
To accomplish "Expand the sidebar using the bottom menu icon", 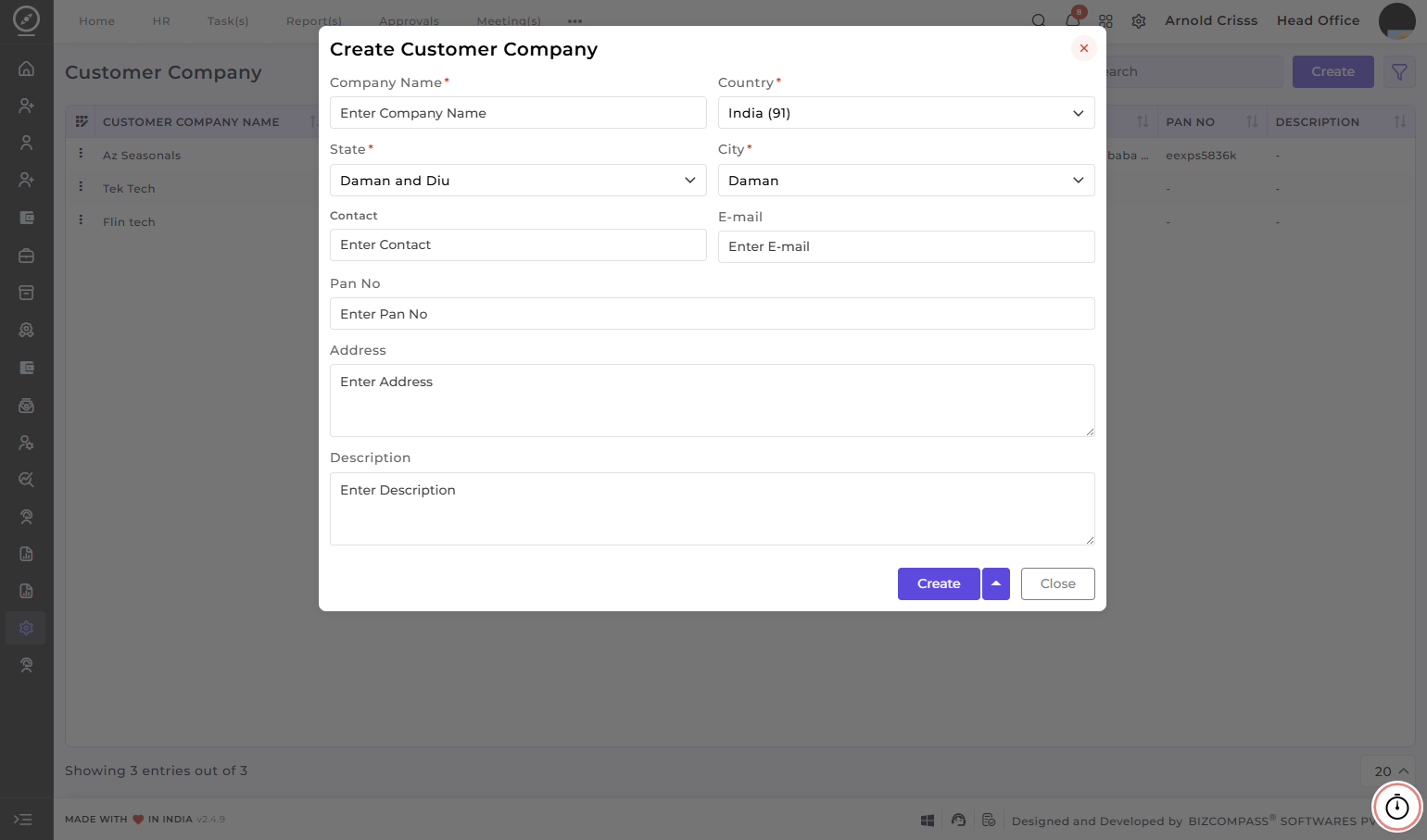I will point(23,819).
